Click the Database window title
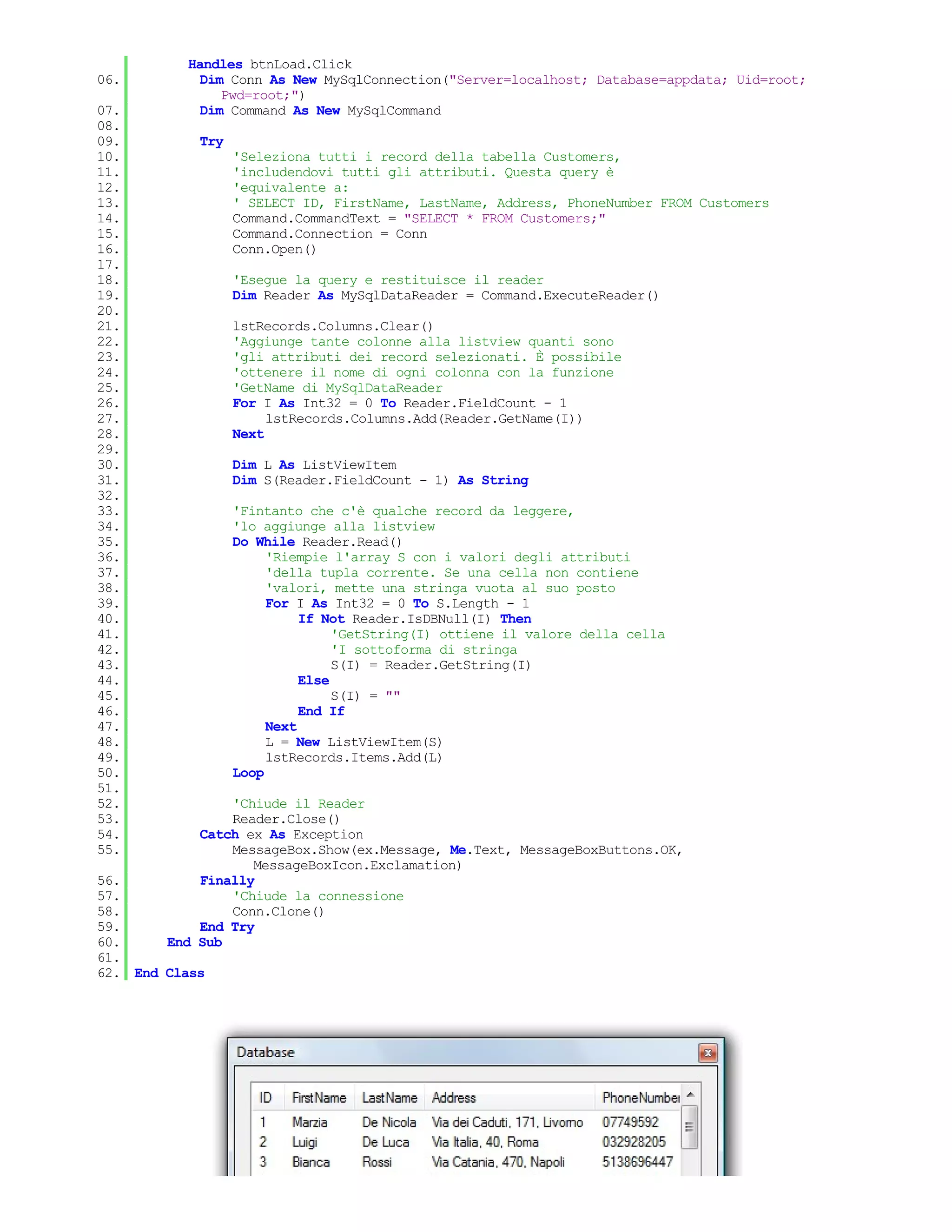The image size is (952, 1232). (265, 1053)
